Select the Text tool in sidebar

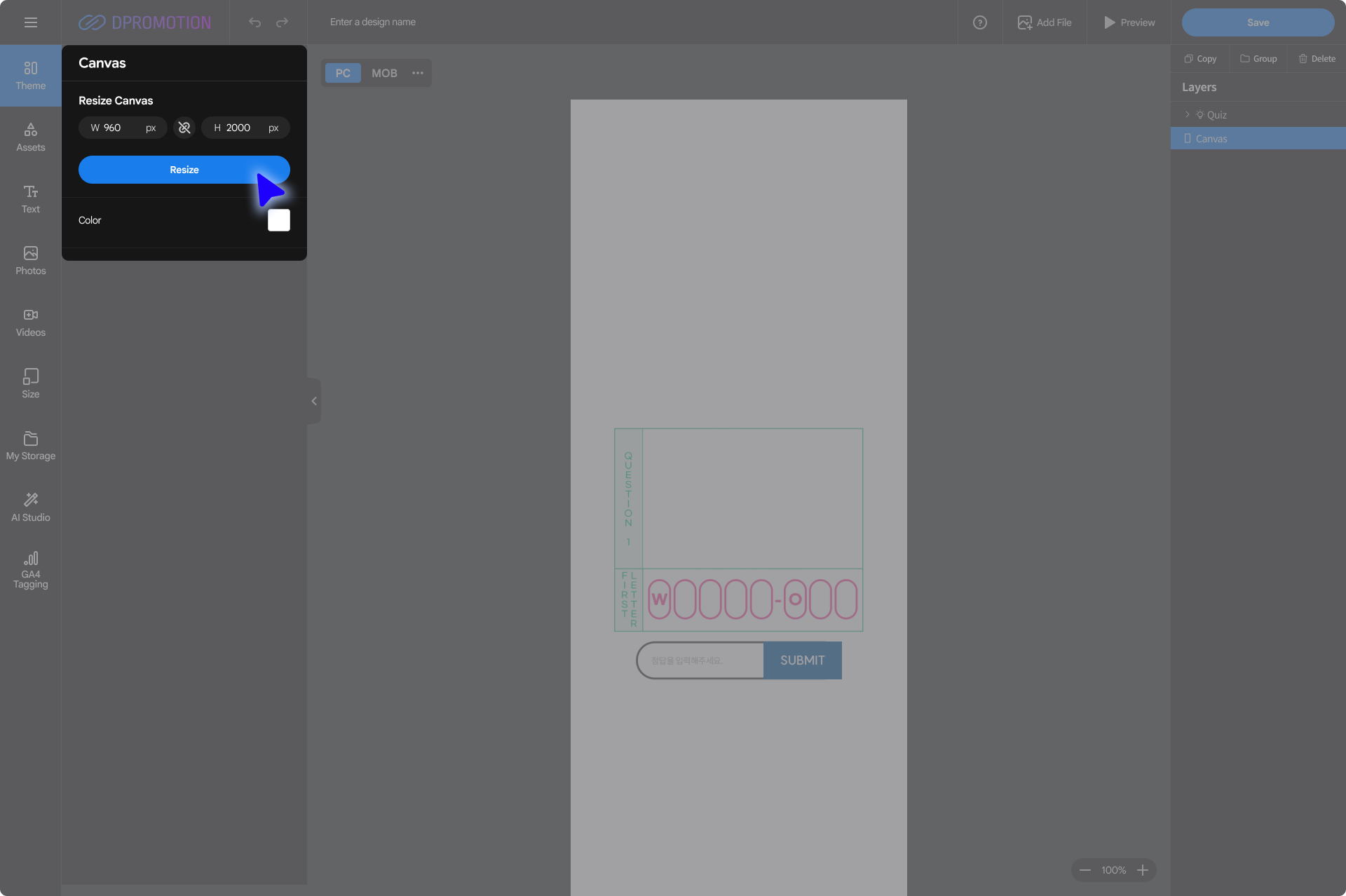point(30,199)
